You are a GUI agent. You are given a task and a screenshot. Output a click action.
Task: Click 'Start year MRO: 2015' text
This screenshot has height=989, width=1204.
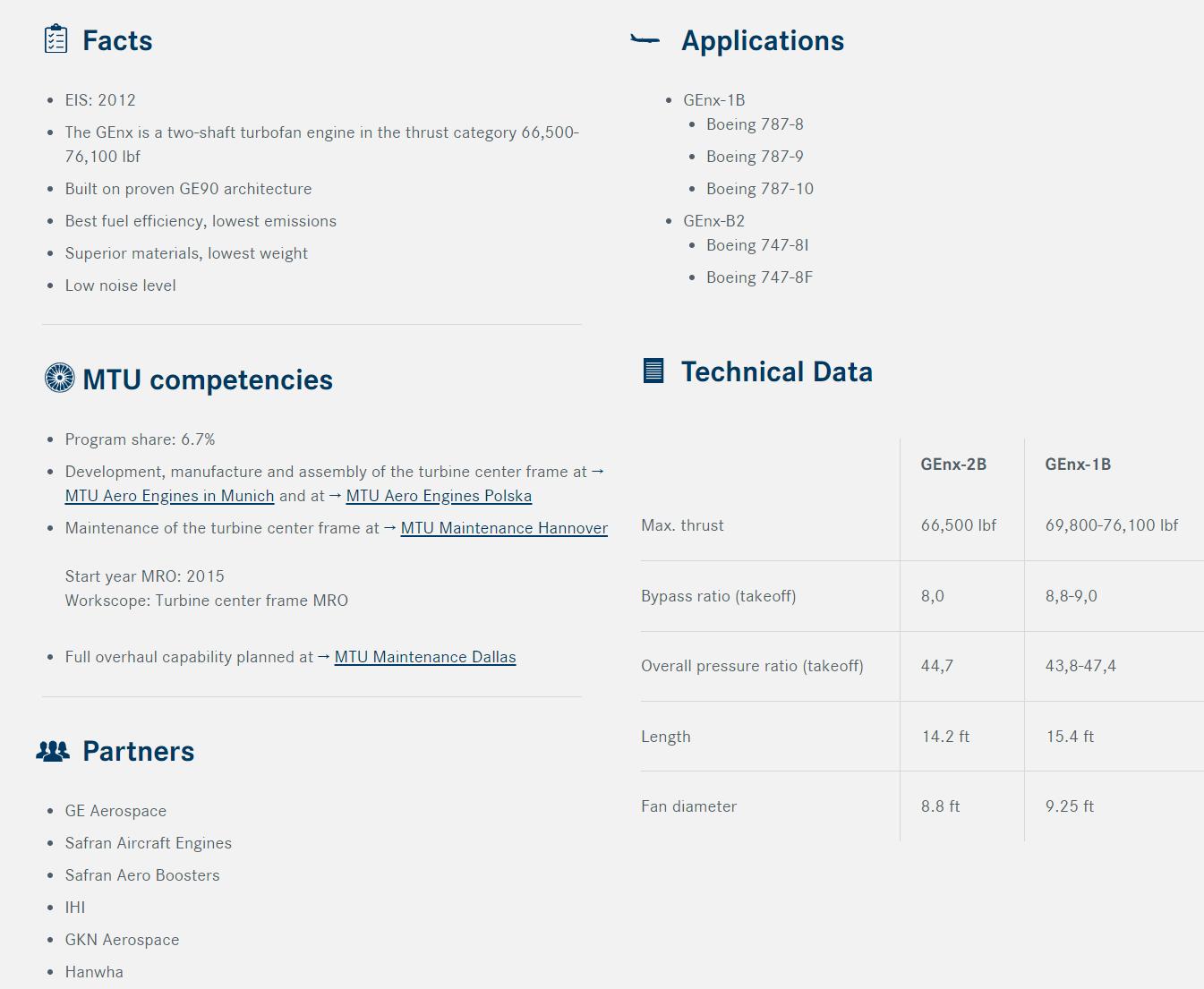144,576
